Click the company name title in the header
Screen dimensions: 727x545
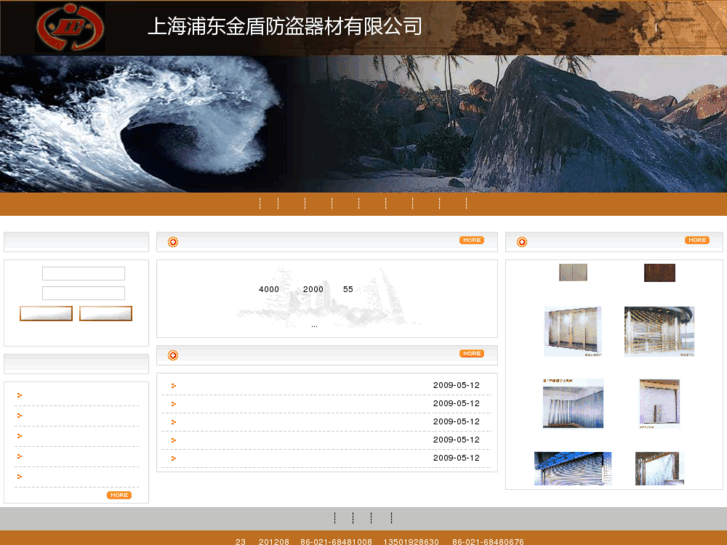[285, 26]
